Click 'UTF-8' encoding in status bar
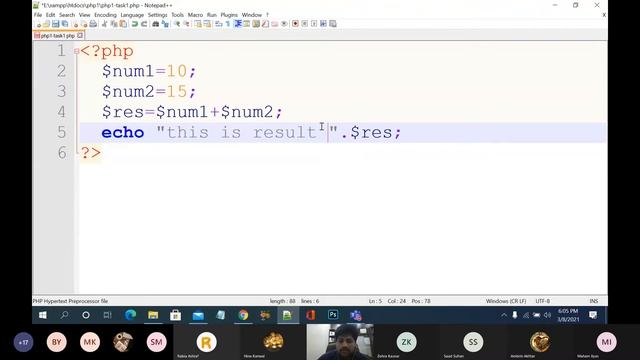This screenshot has height=360, width=640. click(x=542, y=301)
